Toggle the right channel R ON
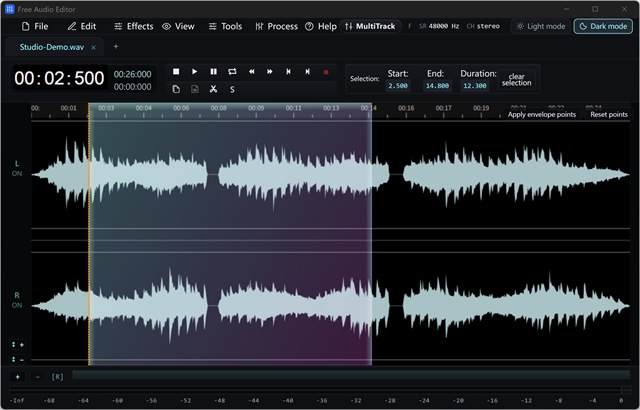 click(x=17, y=300)
